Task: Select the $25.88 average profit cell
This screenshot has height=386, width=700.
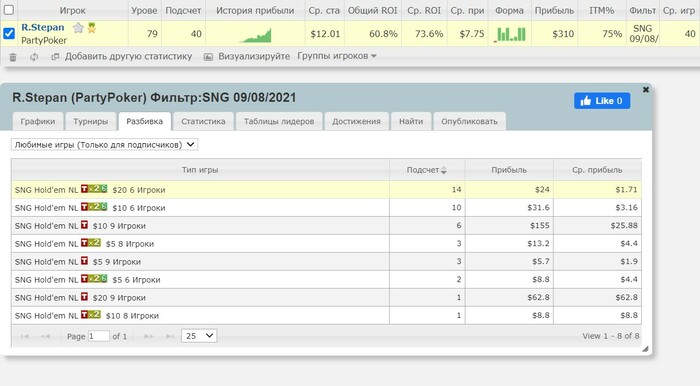Action: [x=597, y=226]
